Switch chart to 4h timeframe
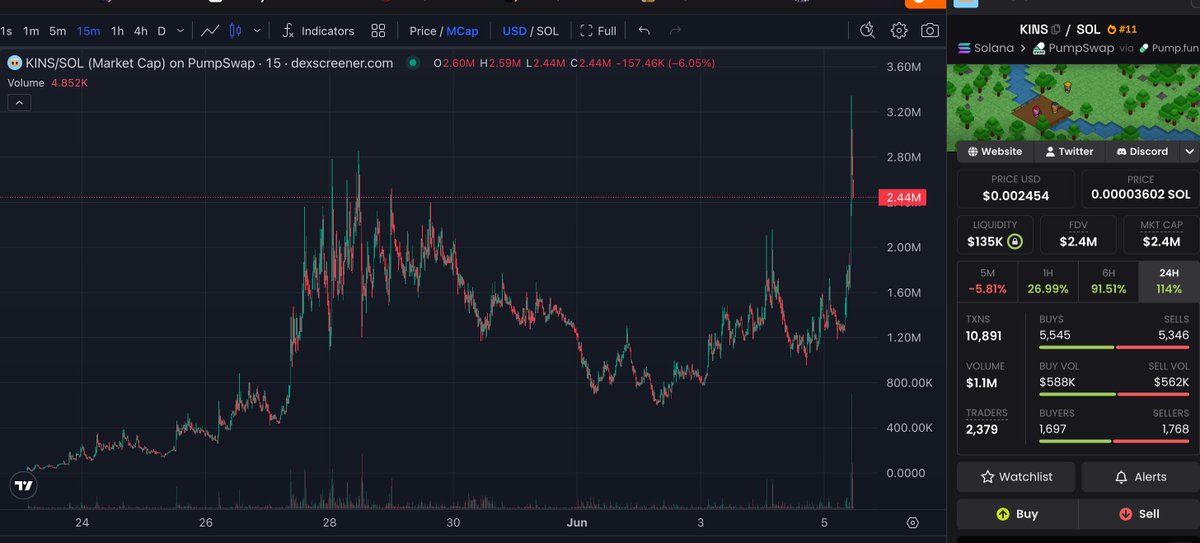 click(x=141, y=31)
